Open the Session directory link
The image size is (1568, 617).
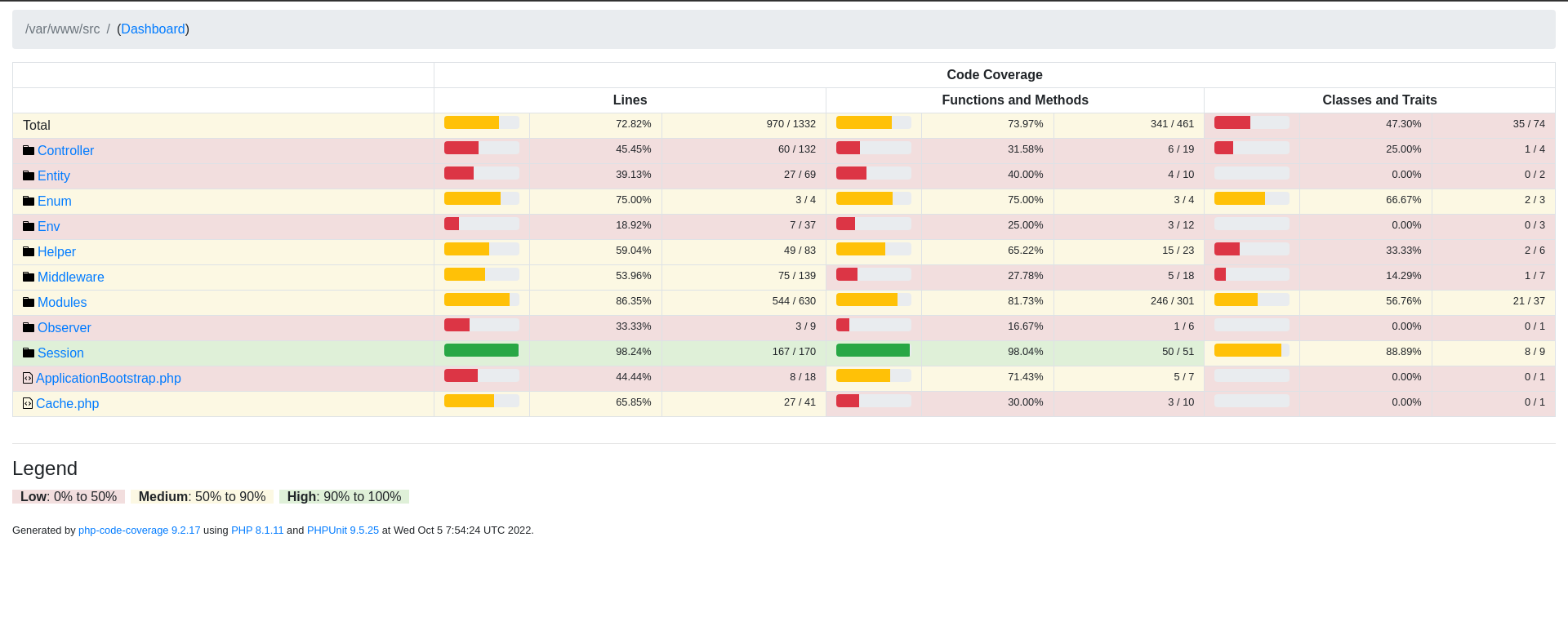[x=60, y=353]
